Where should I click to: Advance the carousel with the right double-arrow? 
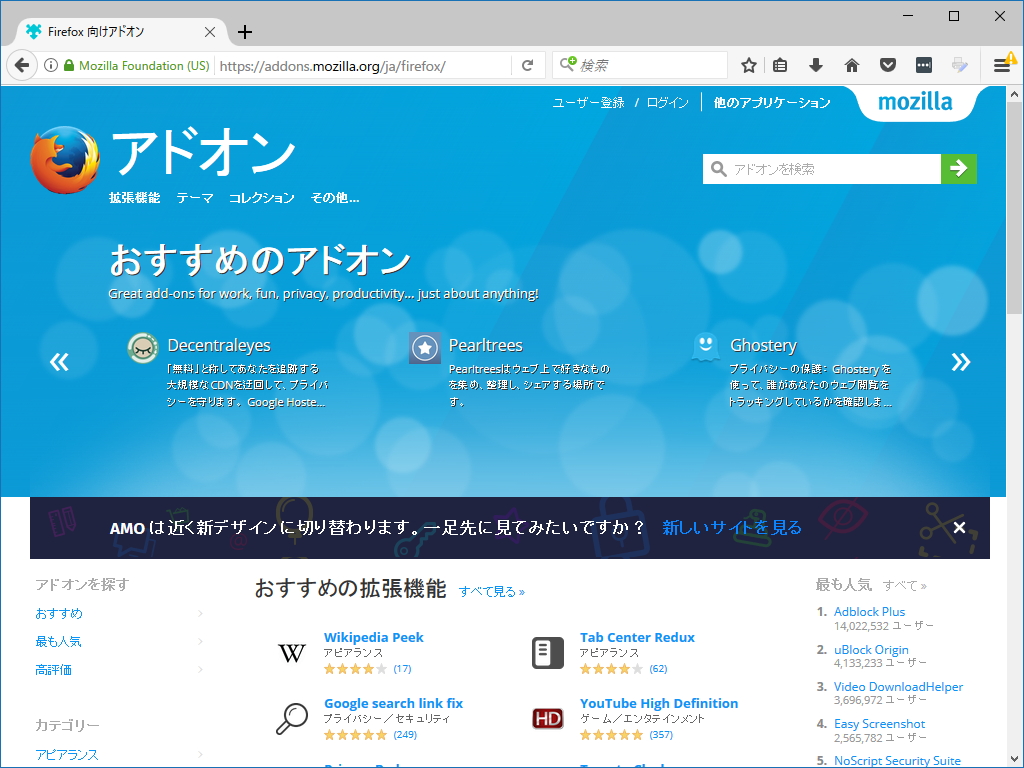pyautogui.click(x=960, y=362)
